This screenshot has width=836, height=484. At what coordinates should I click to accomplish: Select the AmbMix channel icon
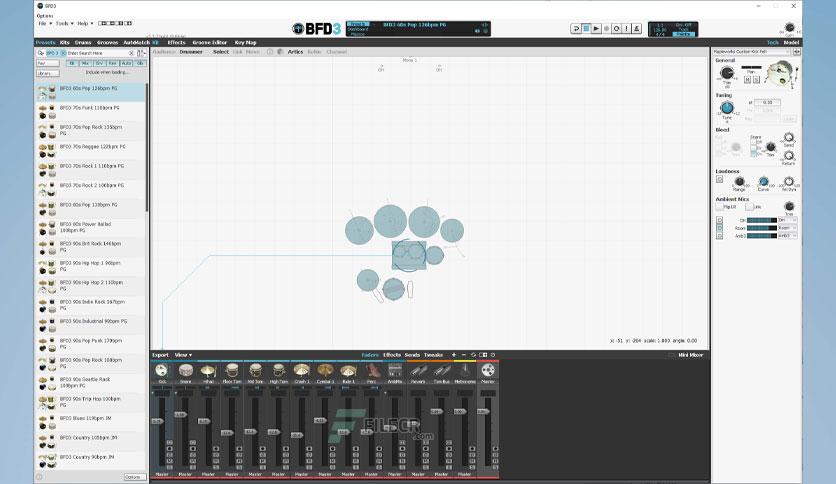(x=395, y=370)
